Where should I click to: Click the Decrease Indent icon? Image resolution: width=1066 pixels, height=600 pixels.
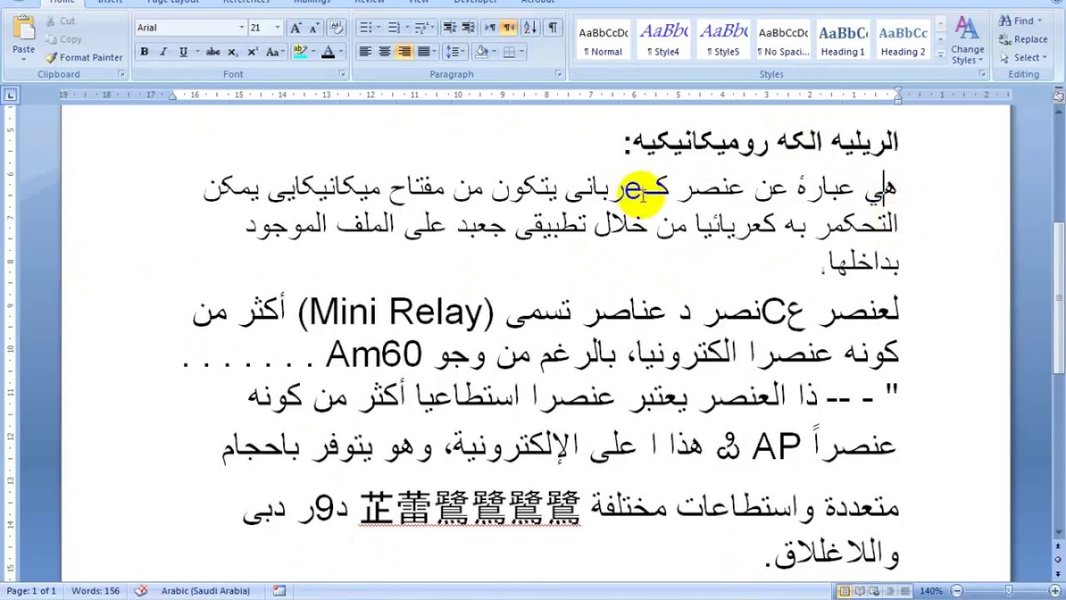(x=449, y=28)
